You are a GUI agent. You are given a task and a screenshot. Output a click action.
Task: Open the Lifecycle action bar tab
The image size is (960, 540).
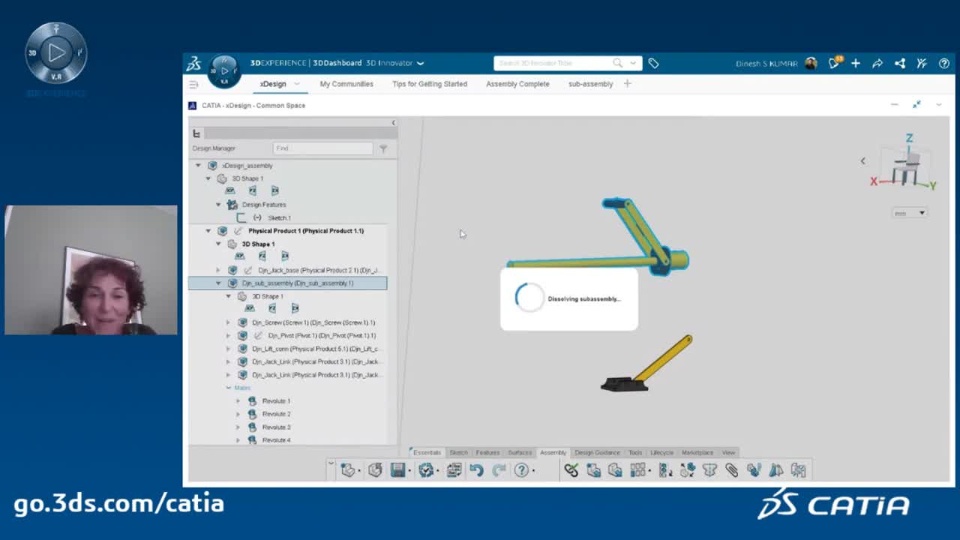(662, 452)
